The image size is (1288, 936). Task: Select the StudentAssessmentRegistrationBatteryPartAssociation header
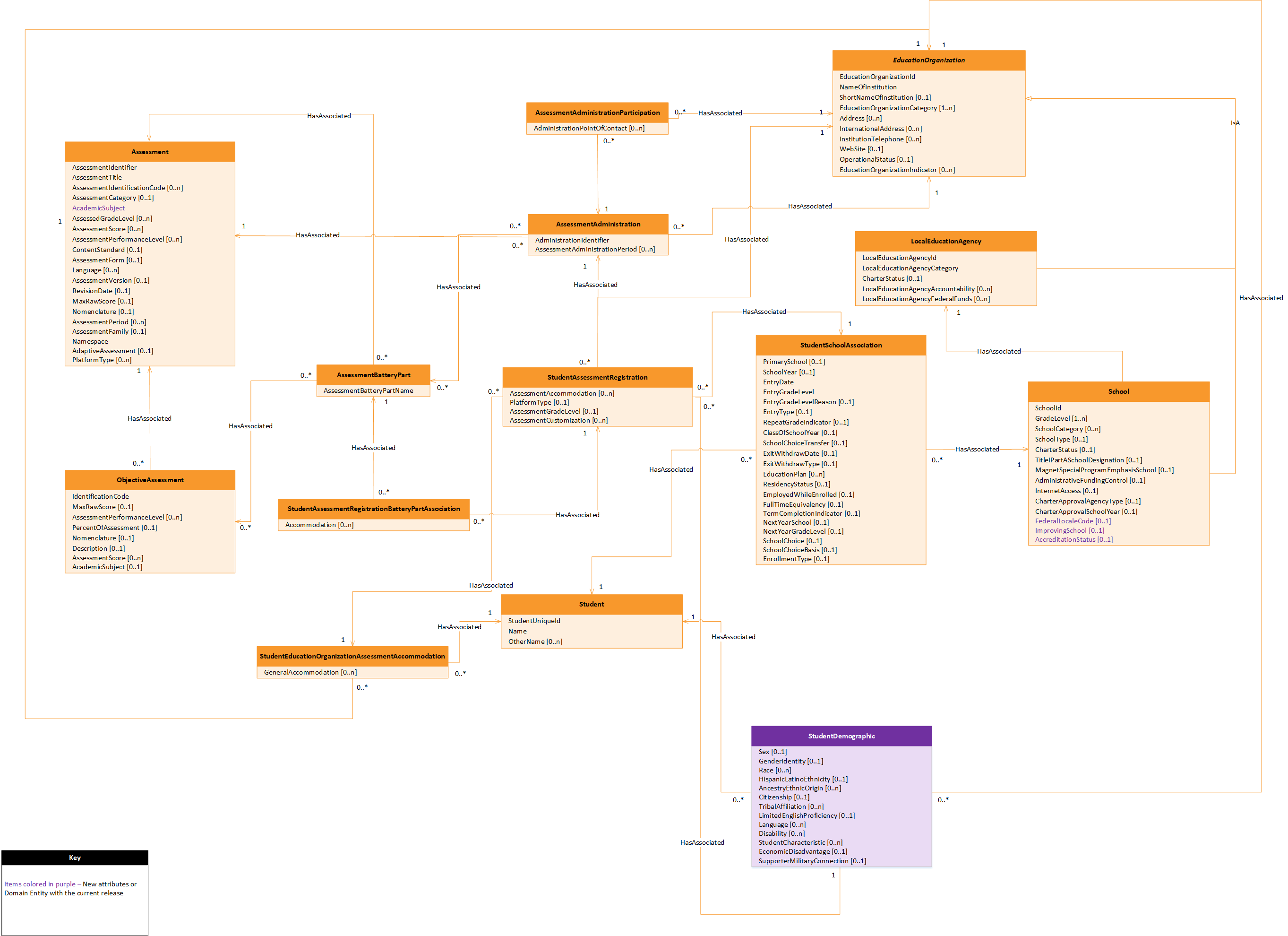point(373,509)
